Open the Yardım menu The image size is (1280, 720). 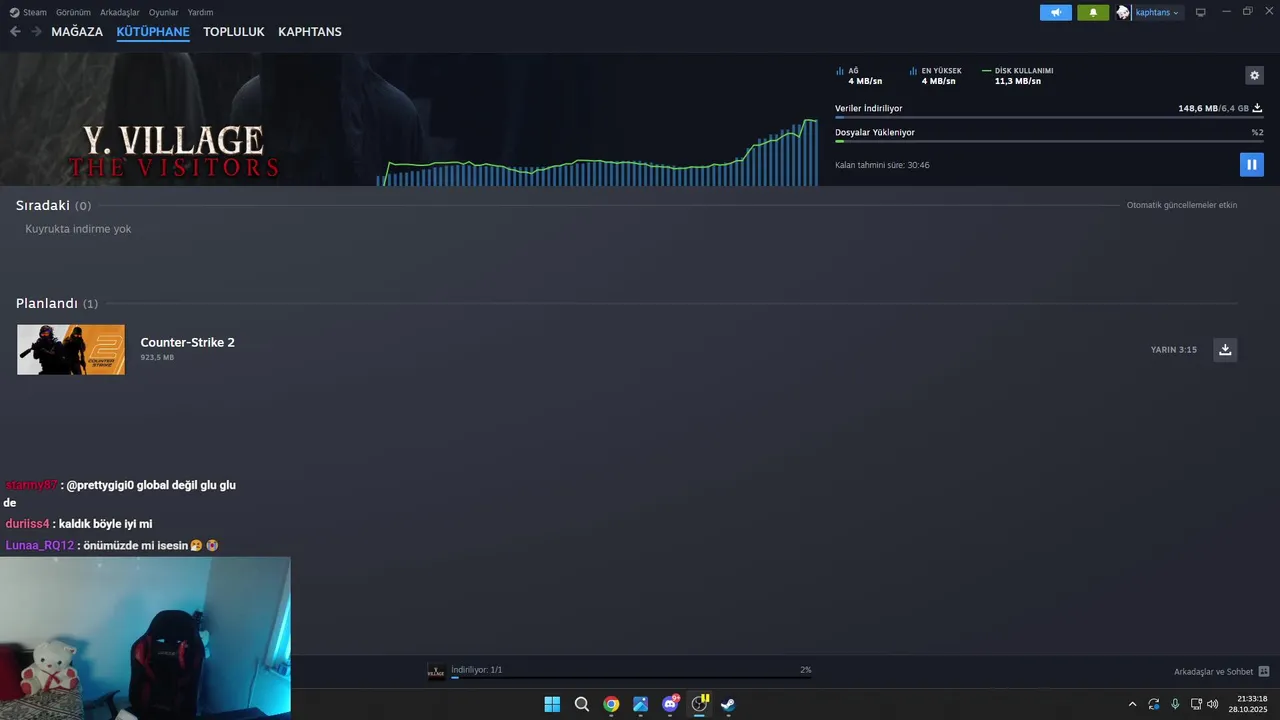point(200,12)
